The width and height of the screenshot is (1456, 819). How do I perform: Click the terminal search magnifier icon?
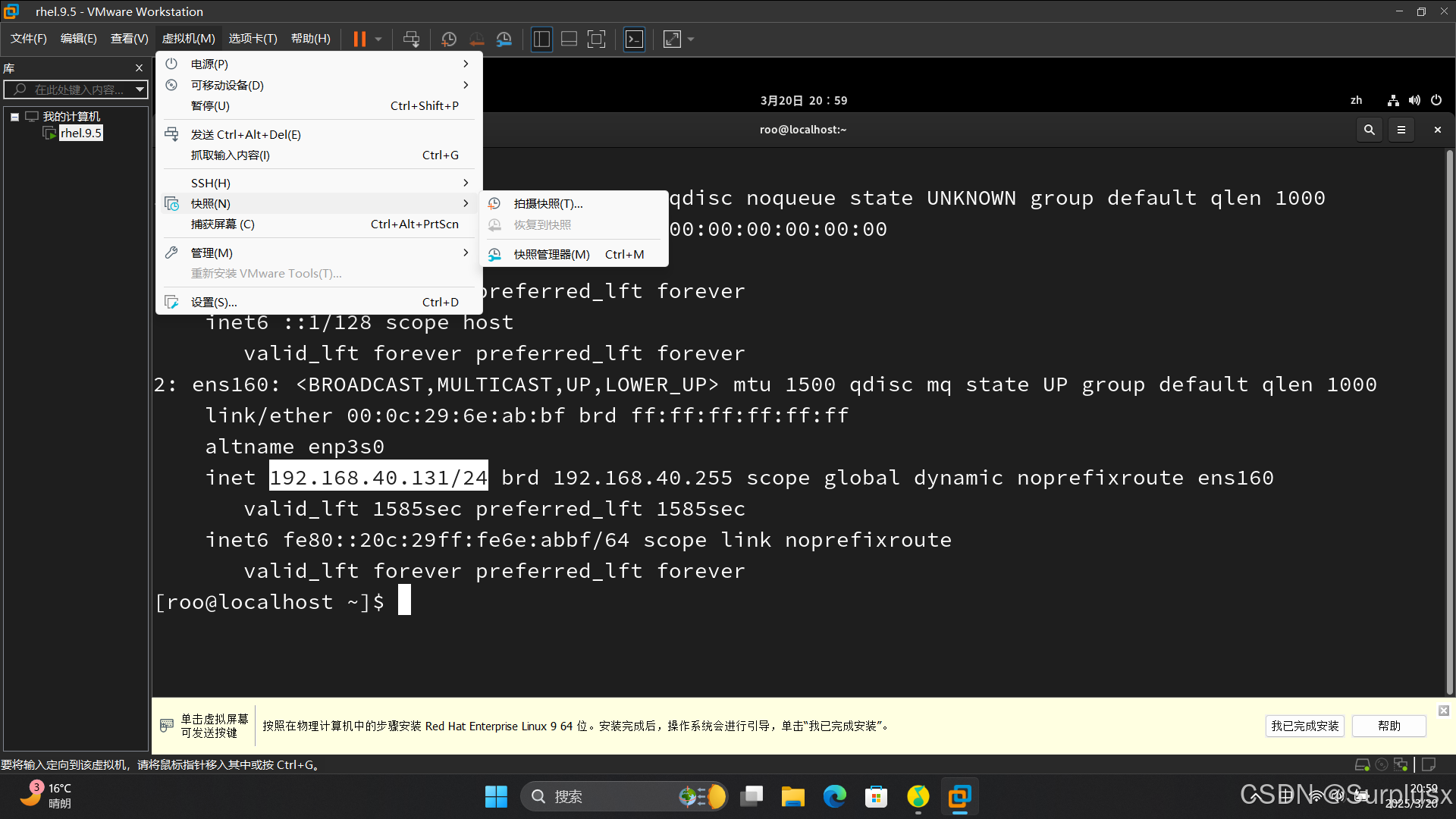(x=1369, y=130)
